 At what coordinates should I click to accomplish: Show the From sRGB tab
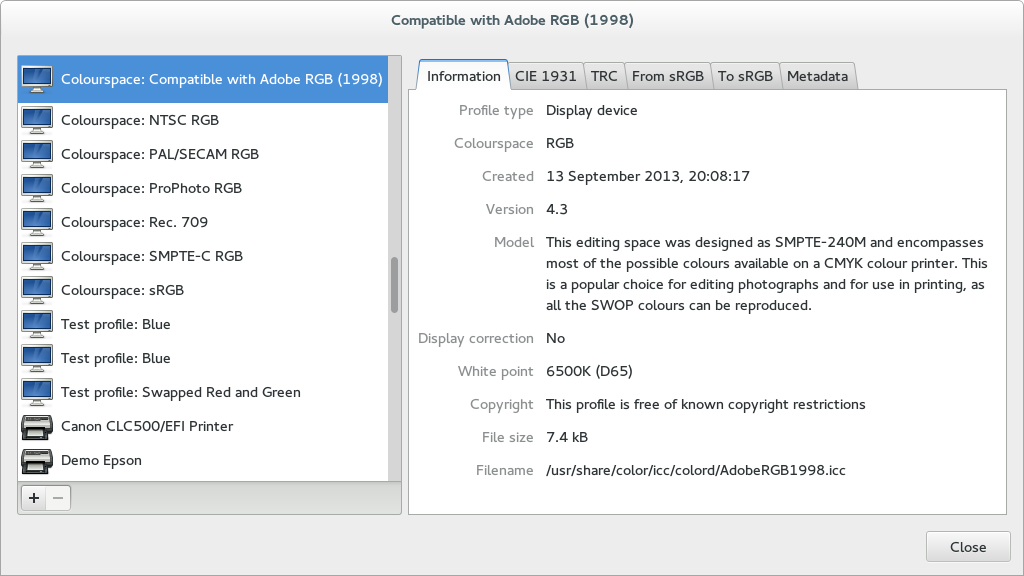pyautogui.click(x=667, y=76)
